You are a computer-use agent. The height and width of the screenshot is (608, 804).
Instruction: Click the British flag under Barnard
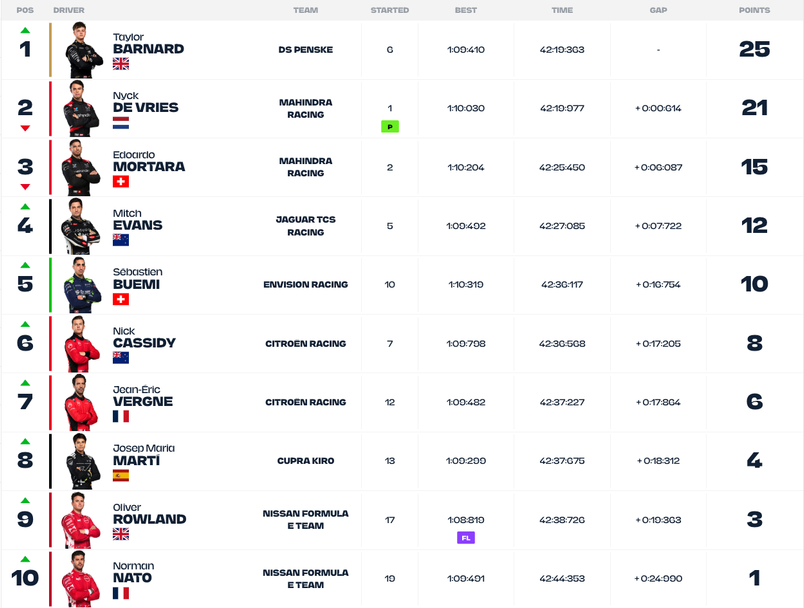coord(121,64)
